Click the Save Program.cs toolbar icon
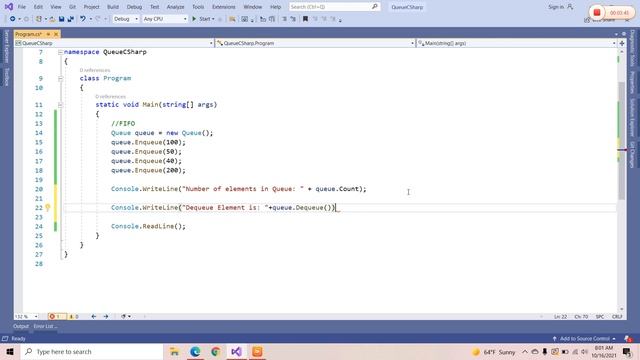 tap(61, 19)
